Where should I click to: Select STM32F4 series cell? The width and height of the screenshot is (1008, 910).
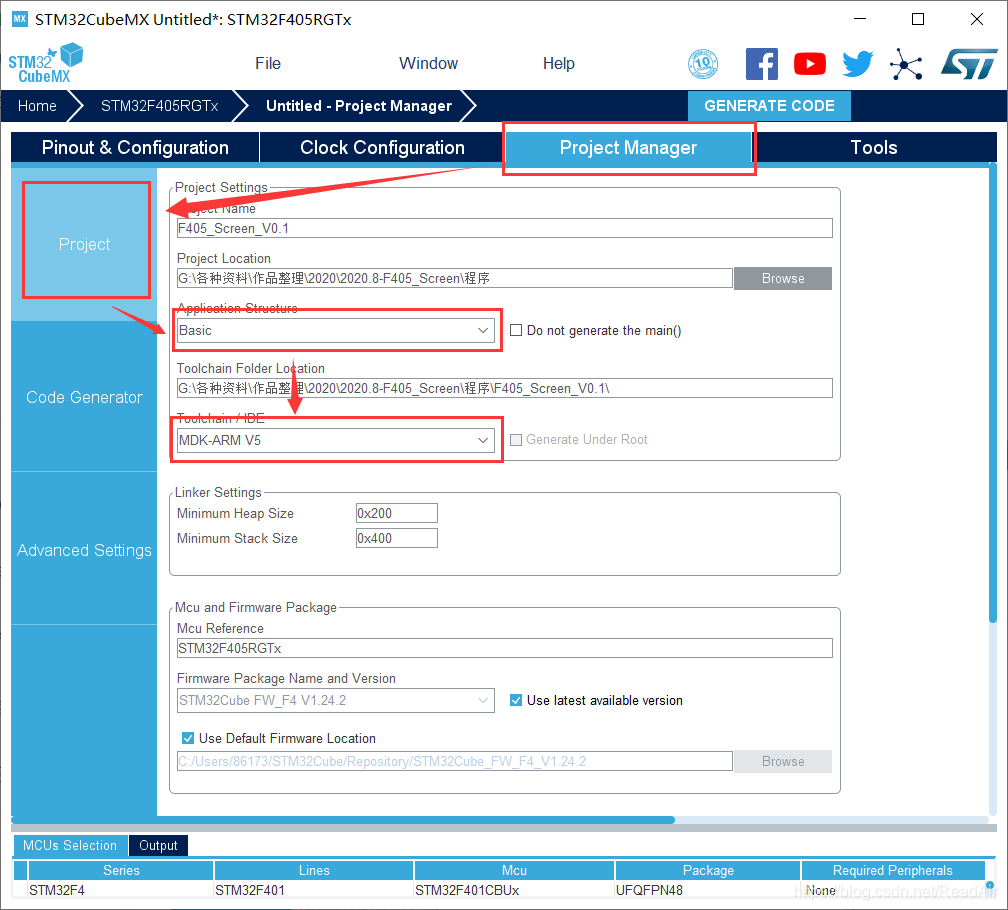point(121,890)
